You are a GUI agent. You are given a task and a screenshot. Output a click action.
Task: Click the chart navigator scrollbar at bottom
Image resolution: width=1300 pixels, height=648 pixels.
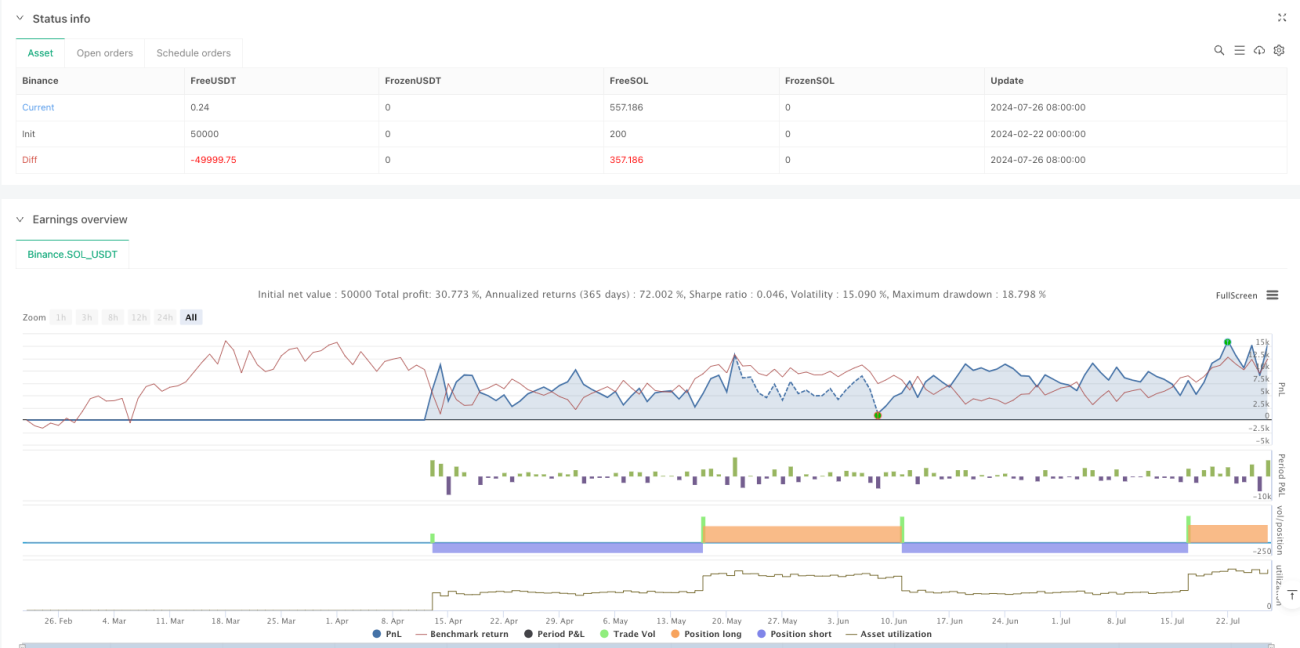tap(650, 645)
